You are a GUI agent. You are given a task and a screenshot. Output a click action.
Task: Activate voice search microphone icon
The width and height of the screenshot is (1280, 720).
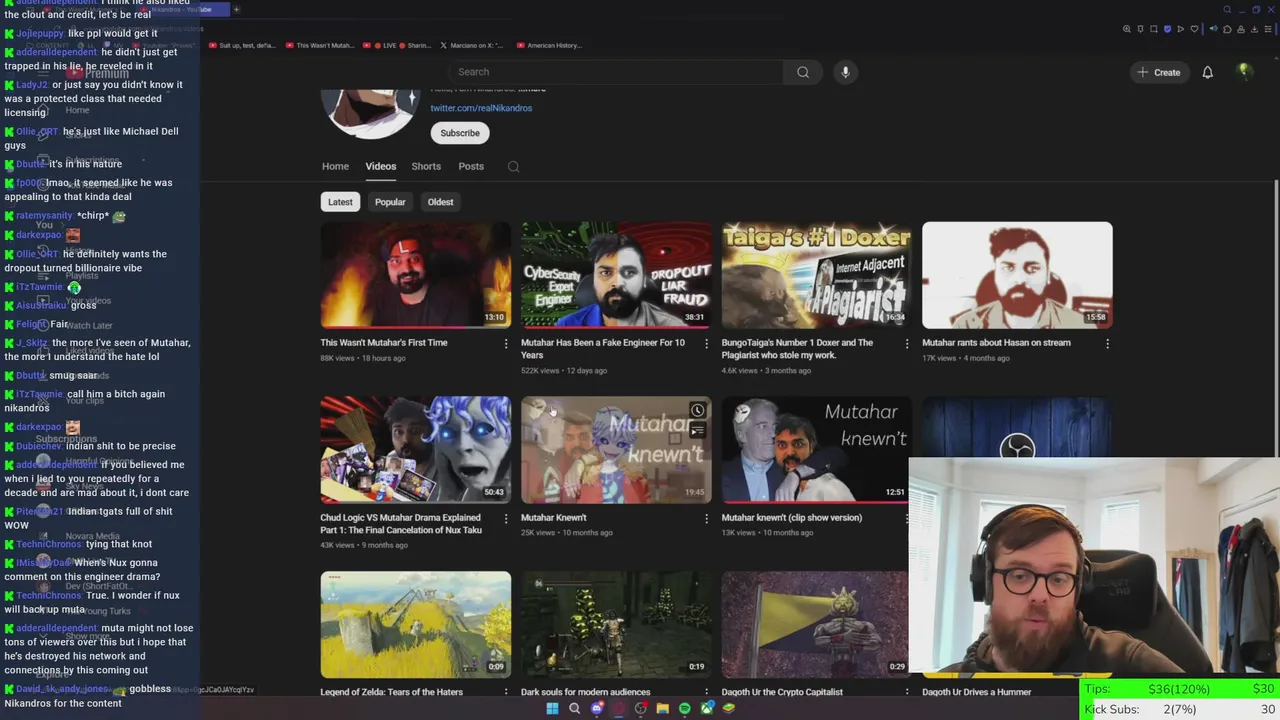845,72
